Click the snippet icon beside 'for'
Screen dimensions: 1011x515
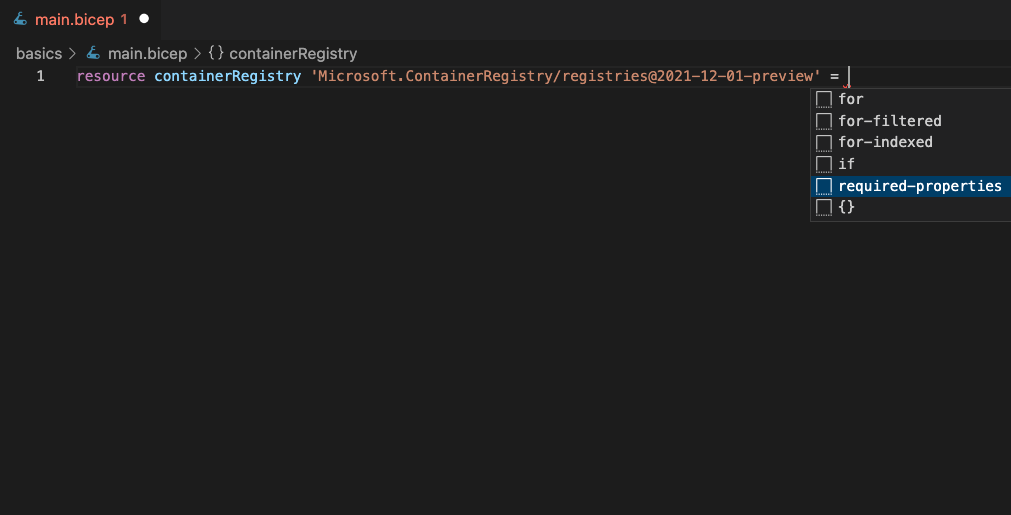click(x=823, y=99)
